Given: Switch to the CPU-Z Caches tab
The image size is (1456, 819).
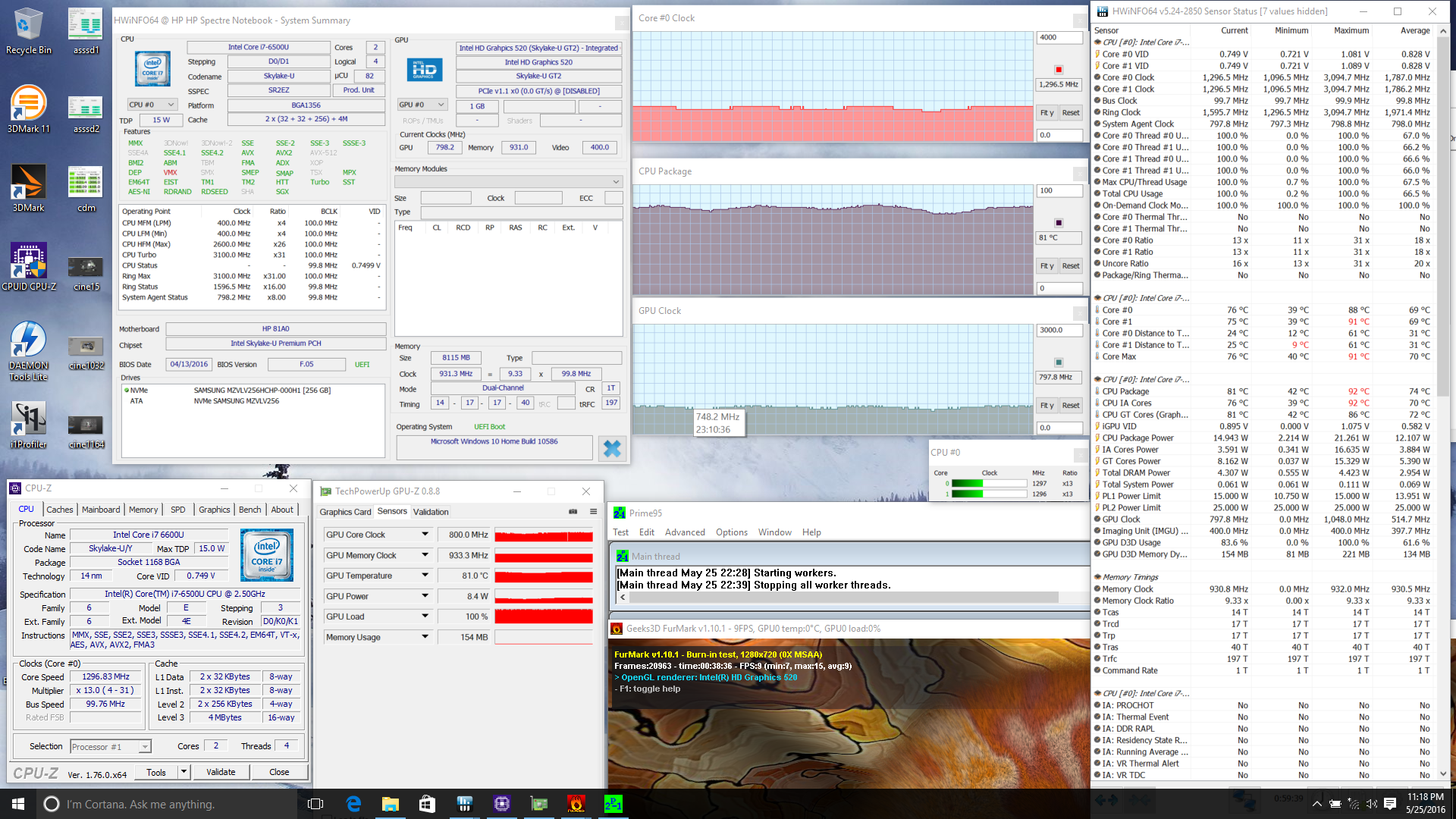Looking at the screenshot, I should [x=60, y=510].
